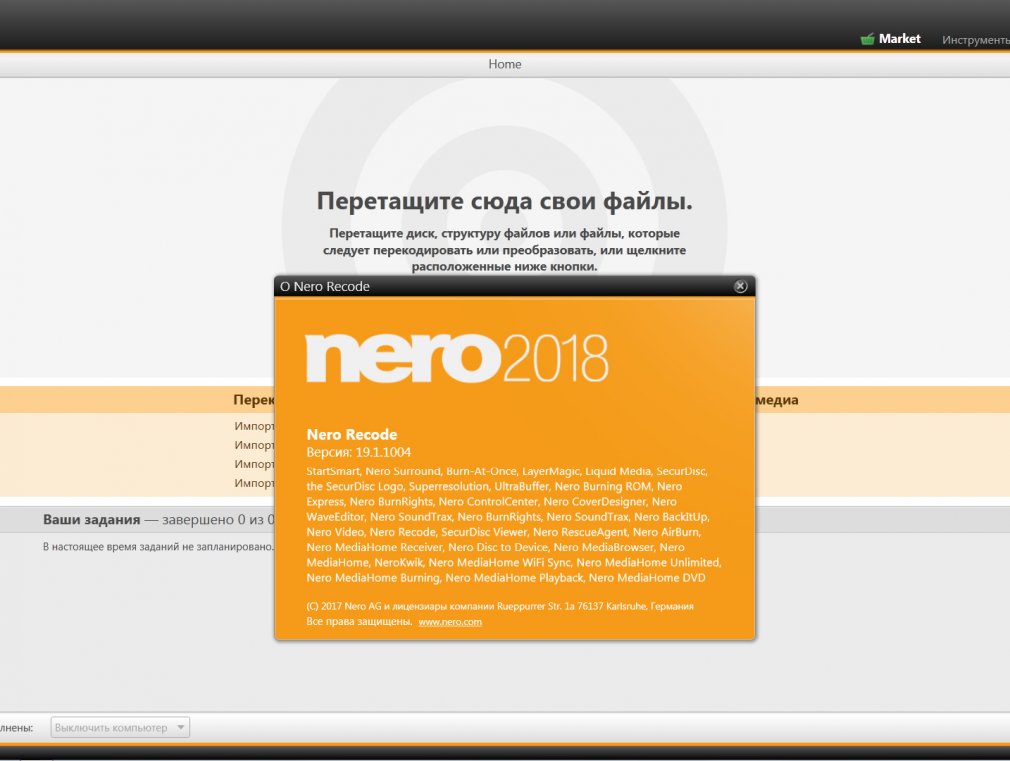Viewport: 1010px width, 761px height.
Task: Click the 'Перетащите сюда свои файлы.' heading
Action: [504, 201]
